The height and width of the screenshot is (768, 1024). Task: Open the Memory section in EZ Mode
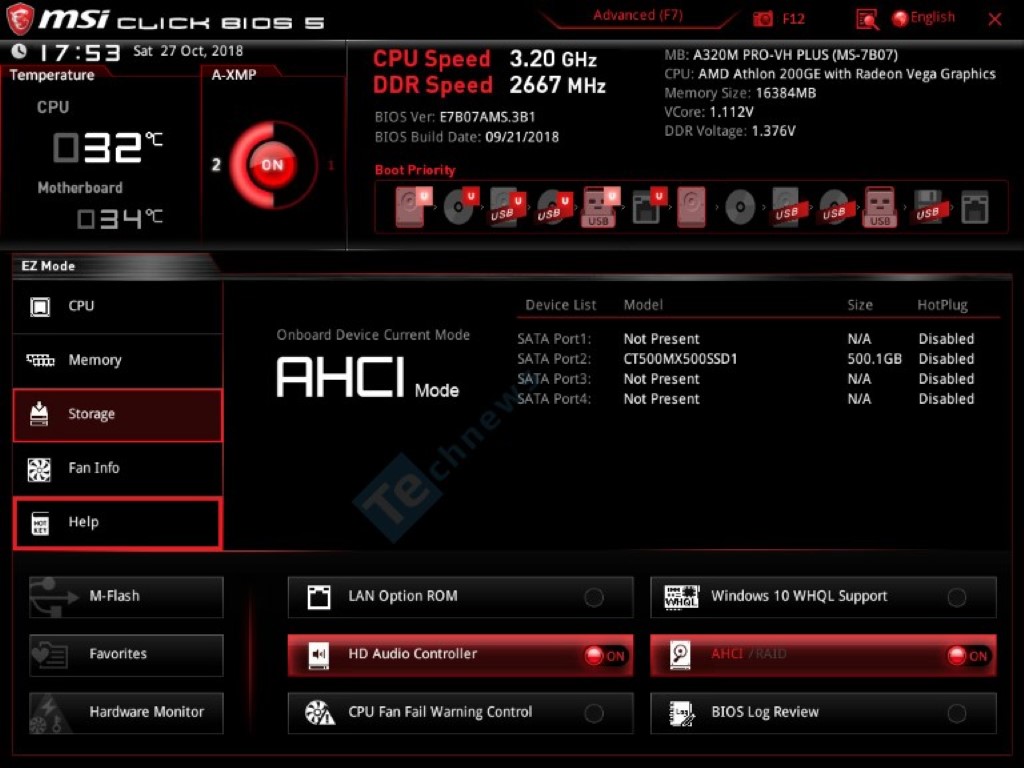pyautogui.click(x=118, y=360)
